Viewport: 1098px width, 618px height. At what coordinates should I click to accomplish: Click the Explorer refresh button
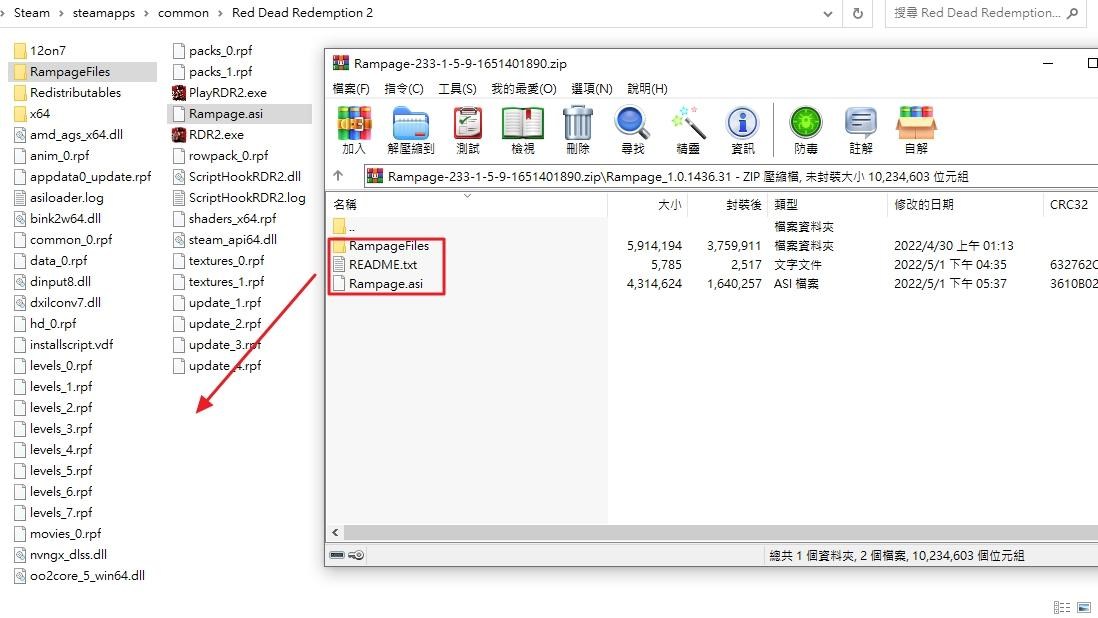click(x=858, y=13)
